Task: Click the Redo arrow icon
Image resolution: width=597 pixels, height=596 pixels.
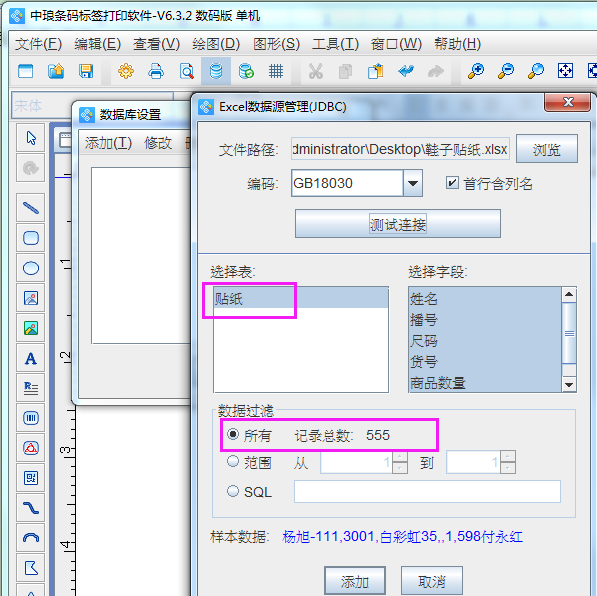Action: [x=436, y=71]
